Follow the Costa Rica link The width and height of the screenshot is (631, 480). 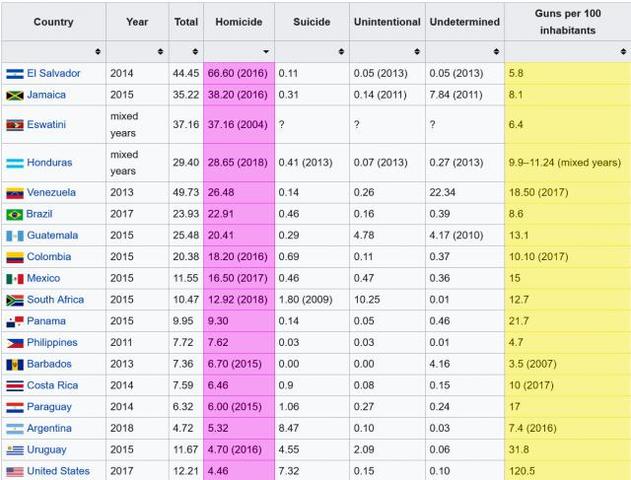(x=53, y=385)
